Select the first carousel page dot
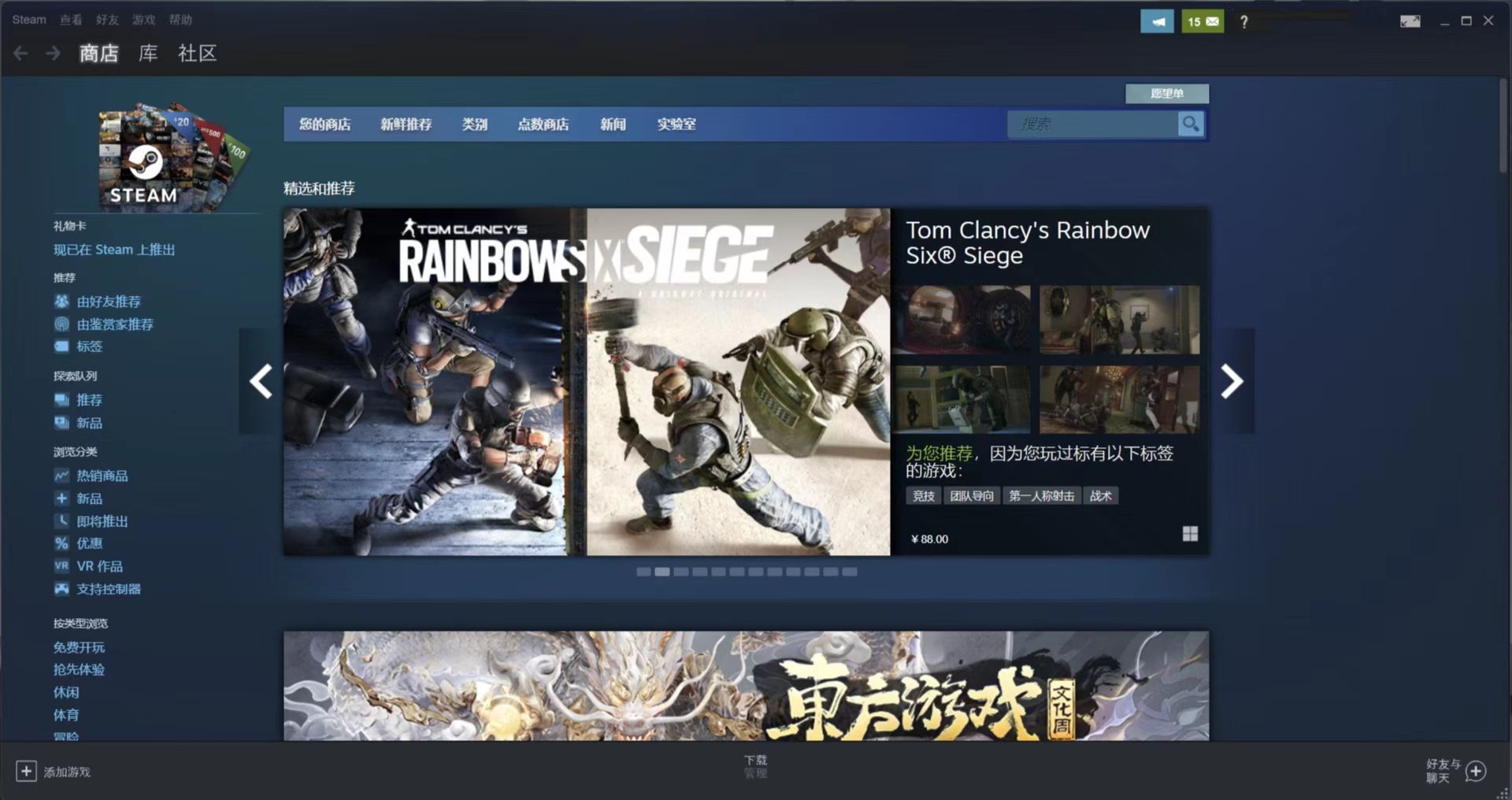This screenshot has height=800, width=1512. pyautogui.click(x=643, y=572)
